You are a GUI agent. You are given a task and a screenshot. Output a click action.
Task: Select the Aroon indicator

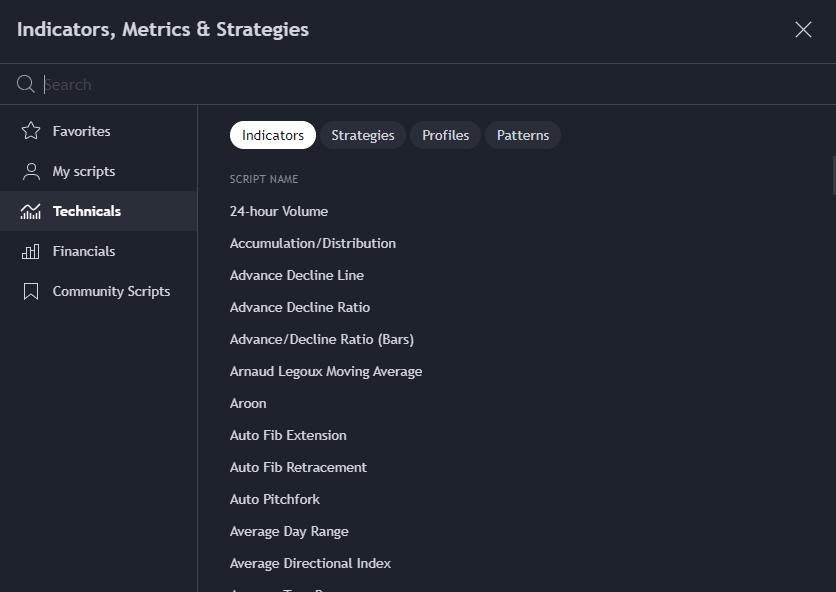pos(248,403)
